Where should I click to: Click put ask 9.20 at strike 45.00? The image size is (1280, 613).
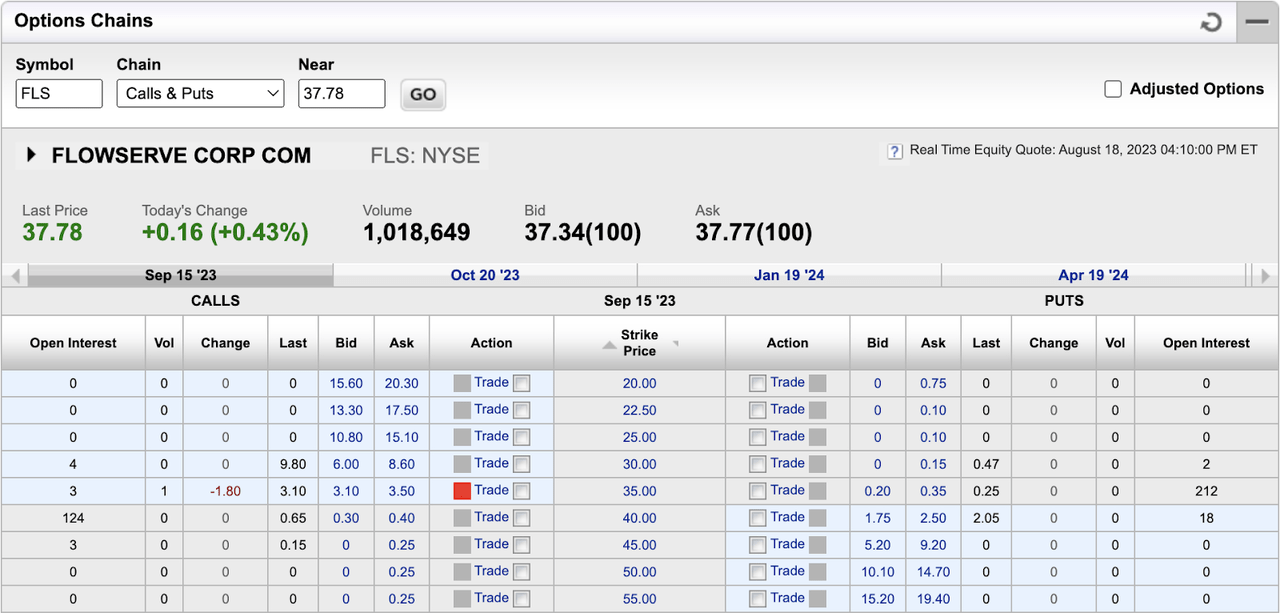tap(933, 545)
